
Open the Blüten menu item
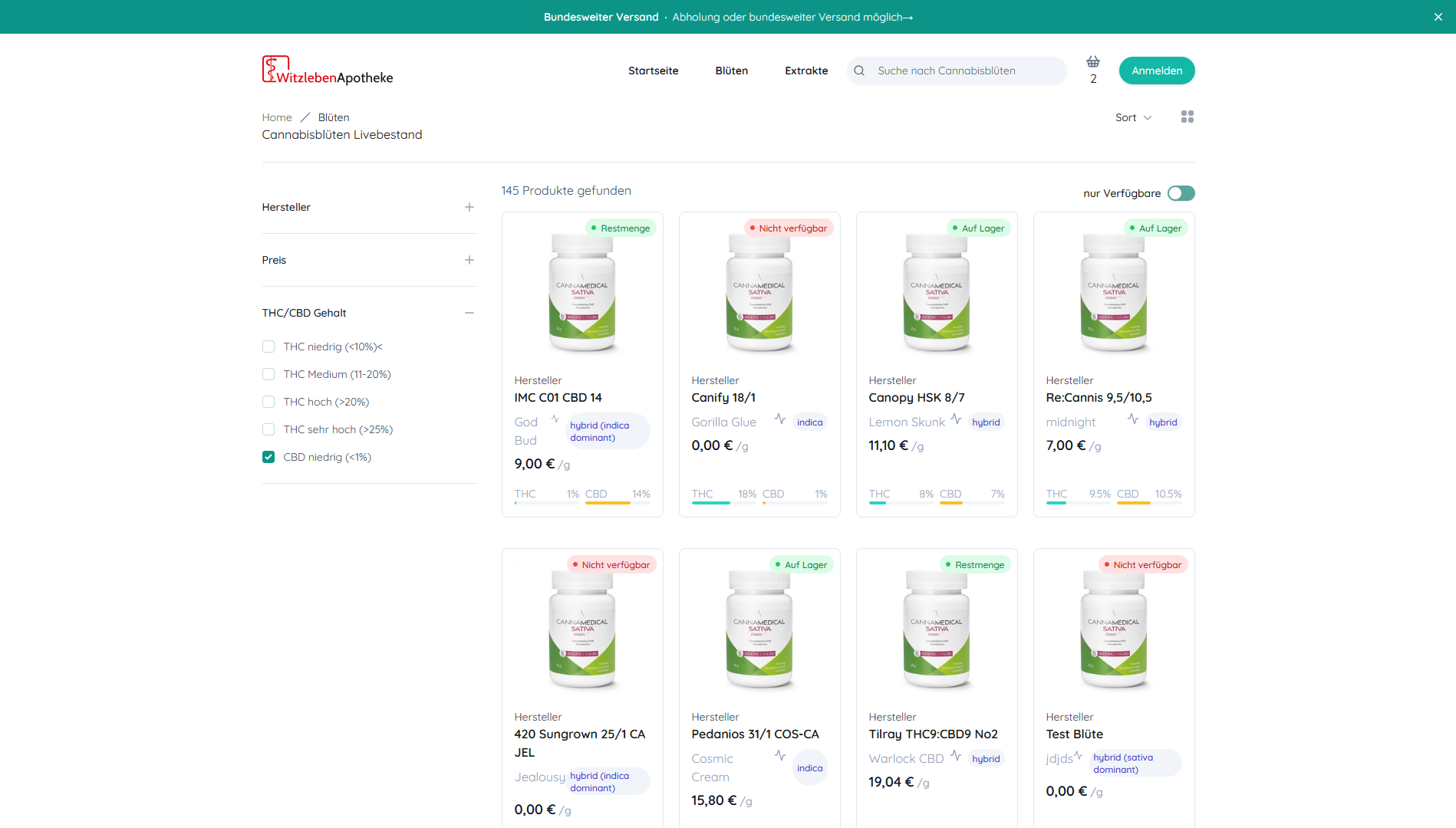731,71
